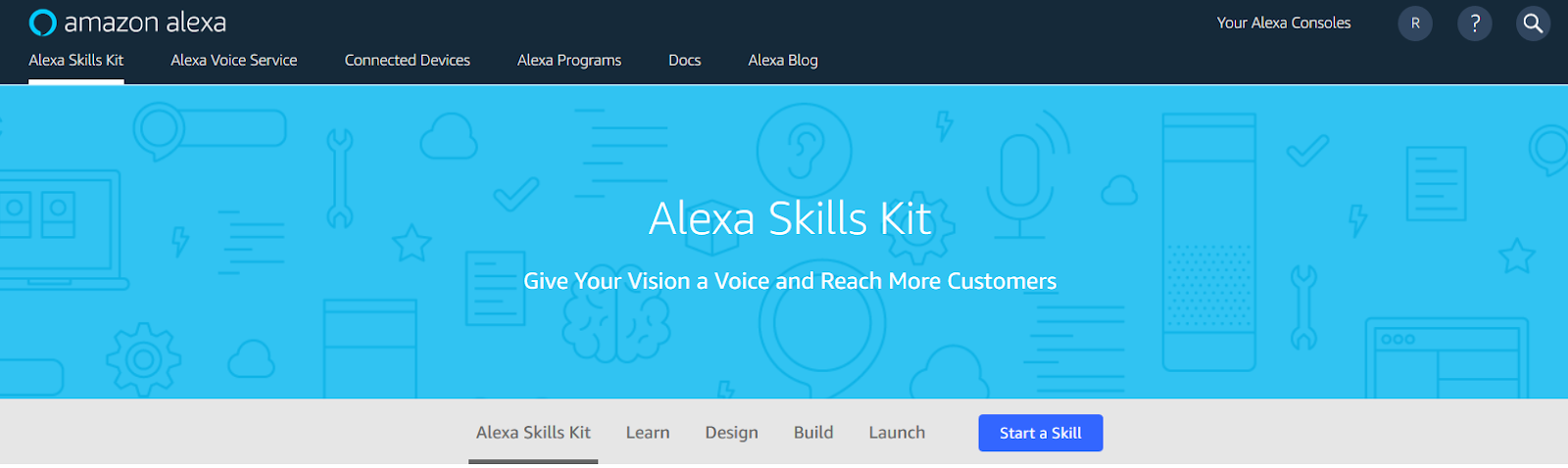Switch to the Design tab
The image size is (1568, 468).
click(x=732, y=432)
